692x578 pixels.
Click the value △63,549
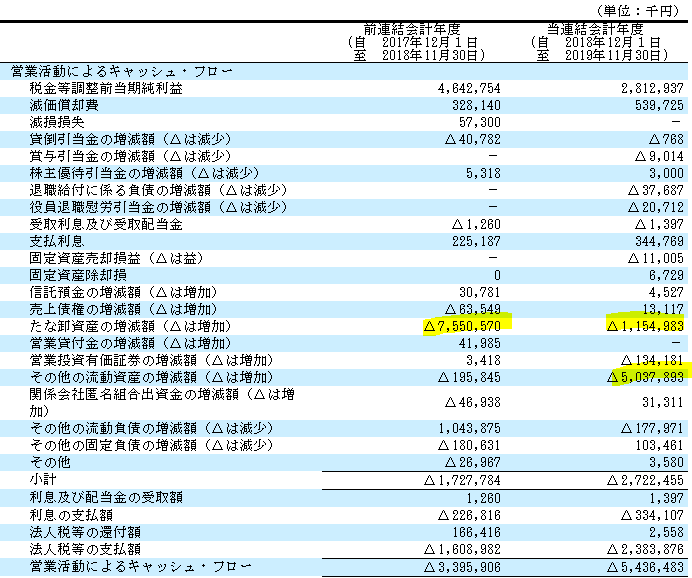473,309
